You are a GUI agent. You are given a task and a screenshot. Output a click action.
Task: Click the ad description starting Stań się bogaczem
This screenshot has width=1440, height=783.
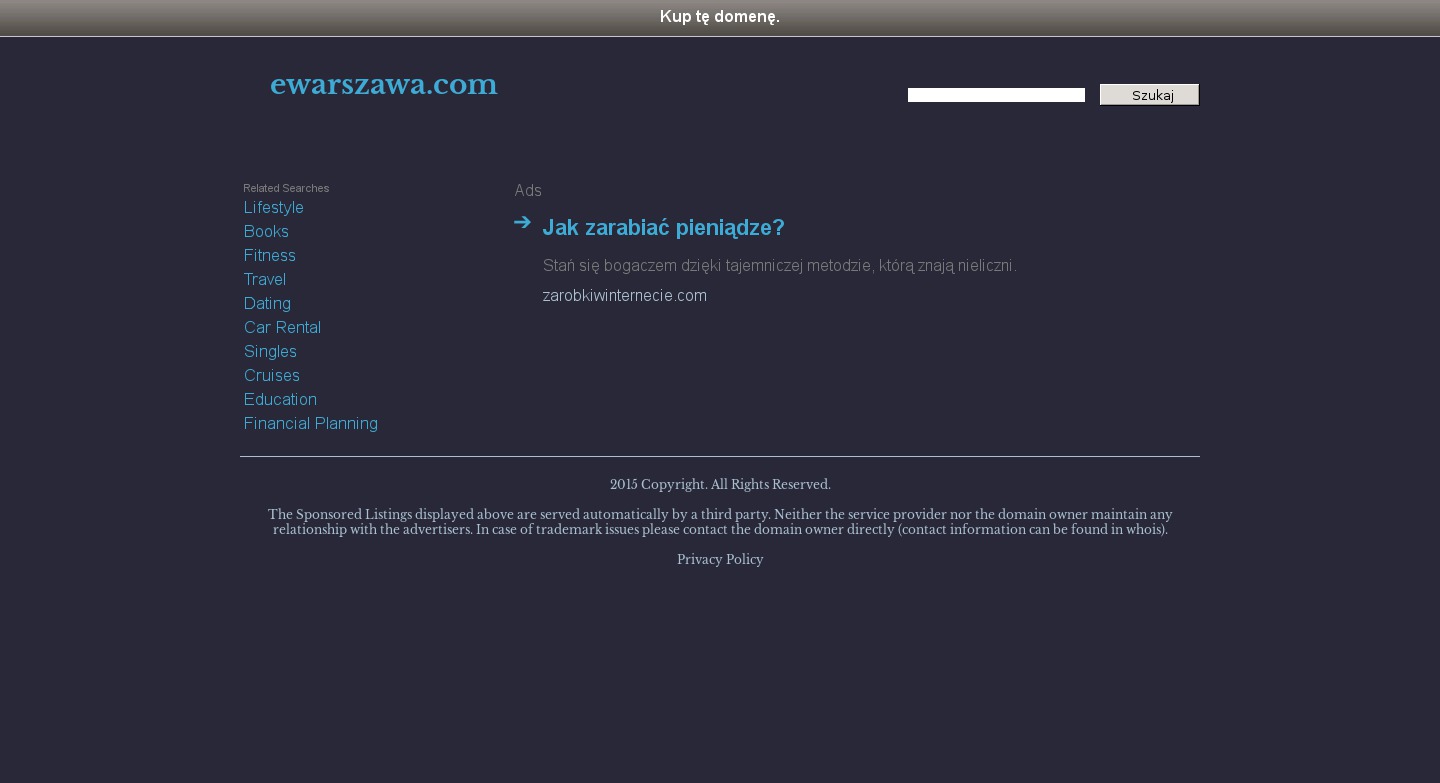click(779, 266)
